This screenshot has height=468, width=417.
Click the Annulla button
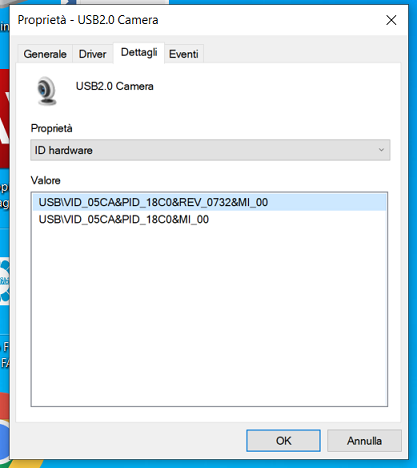point(364,441)
